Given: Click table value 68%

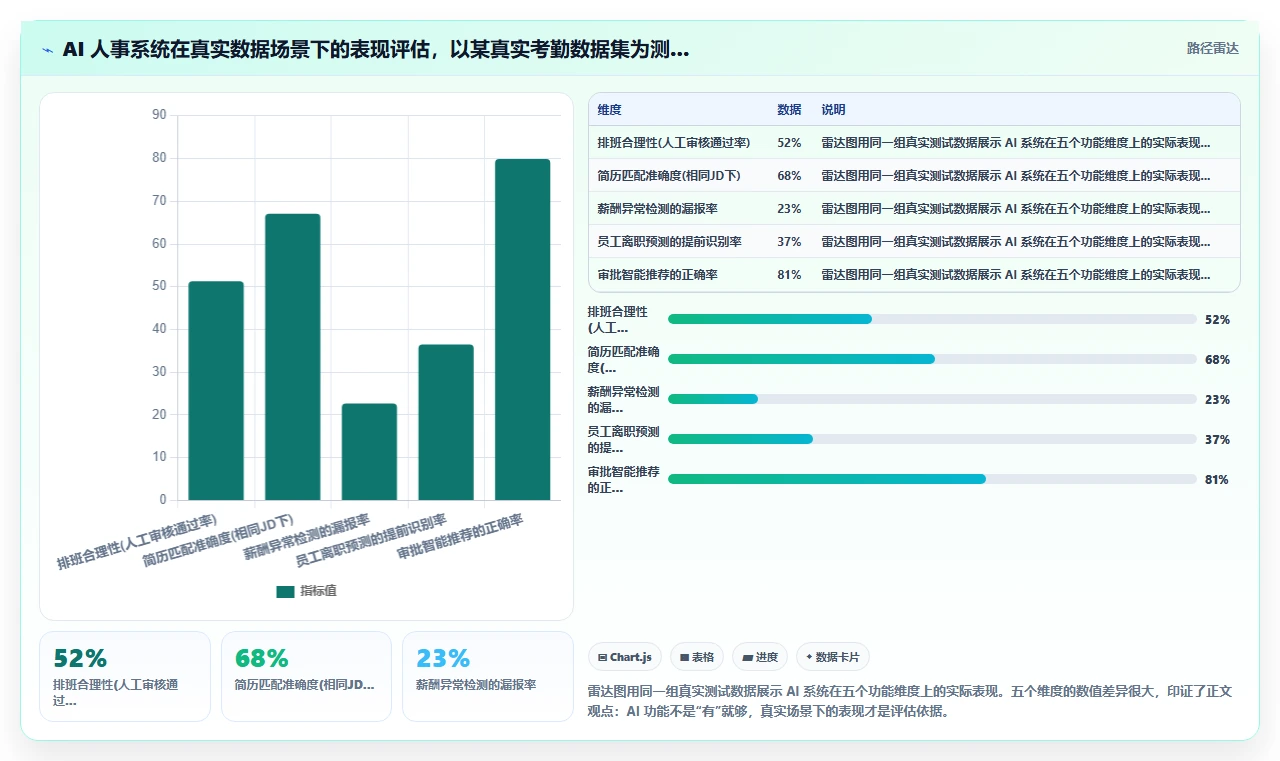Looking at the screenshot, I should [x=789, y=176].
